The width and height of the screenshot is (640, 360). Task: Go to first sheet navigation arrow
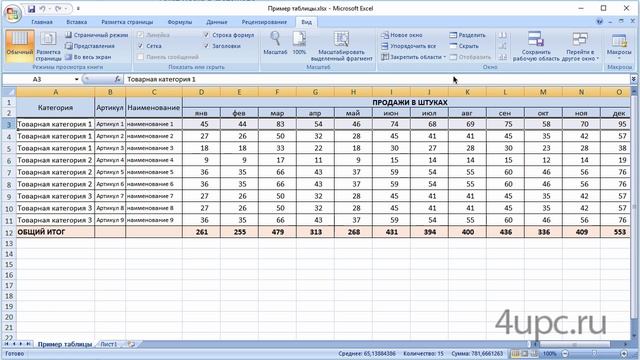[6, 344]
